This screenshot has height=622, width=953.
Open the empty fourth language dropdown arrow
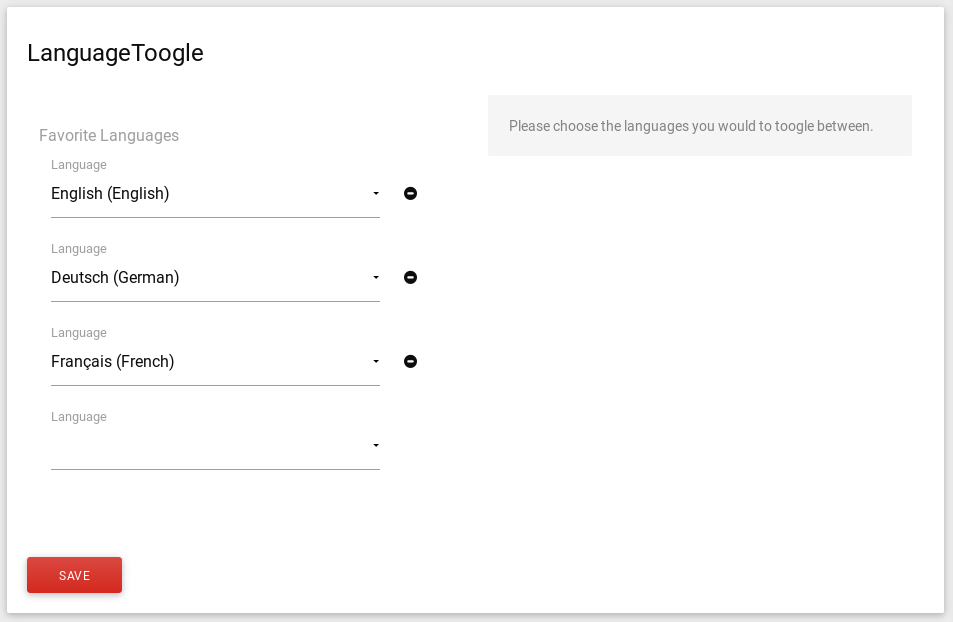click(x=376, y=445)
